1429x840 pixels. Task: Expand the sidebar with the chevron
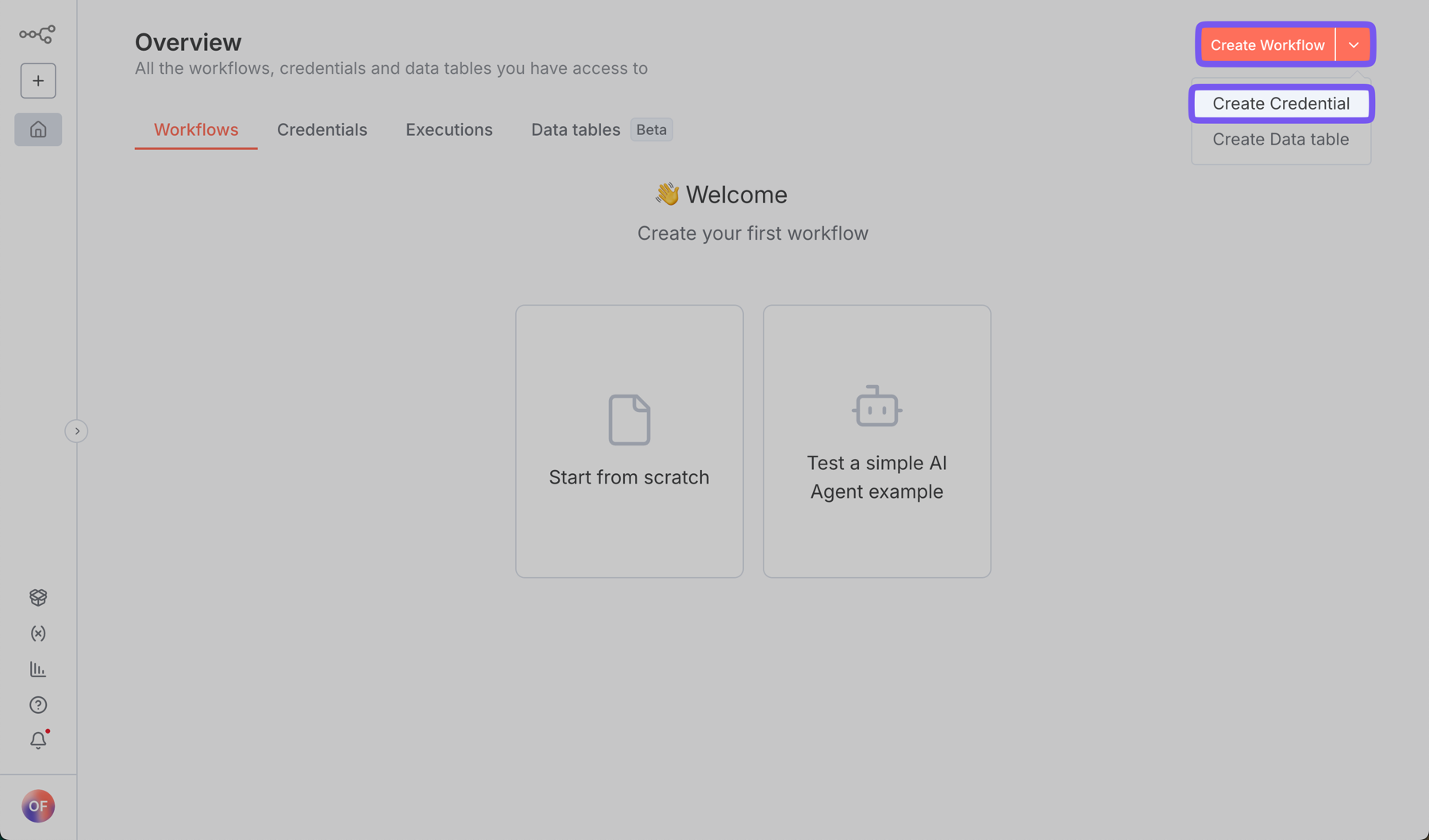click(x=76, y=431)
